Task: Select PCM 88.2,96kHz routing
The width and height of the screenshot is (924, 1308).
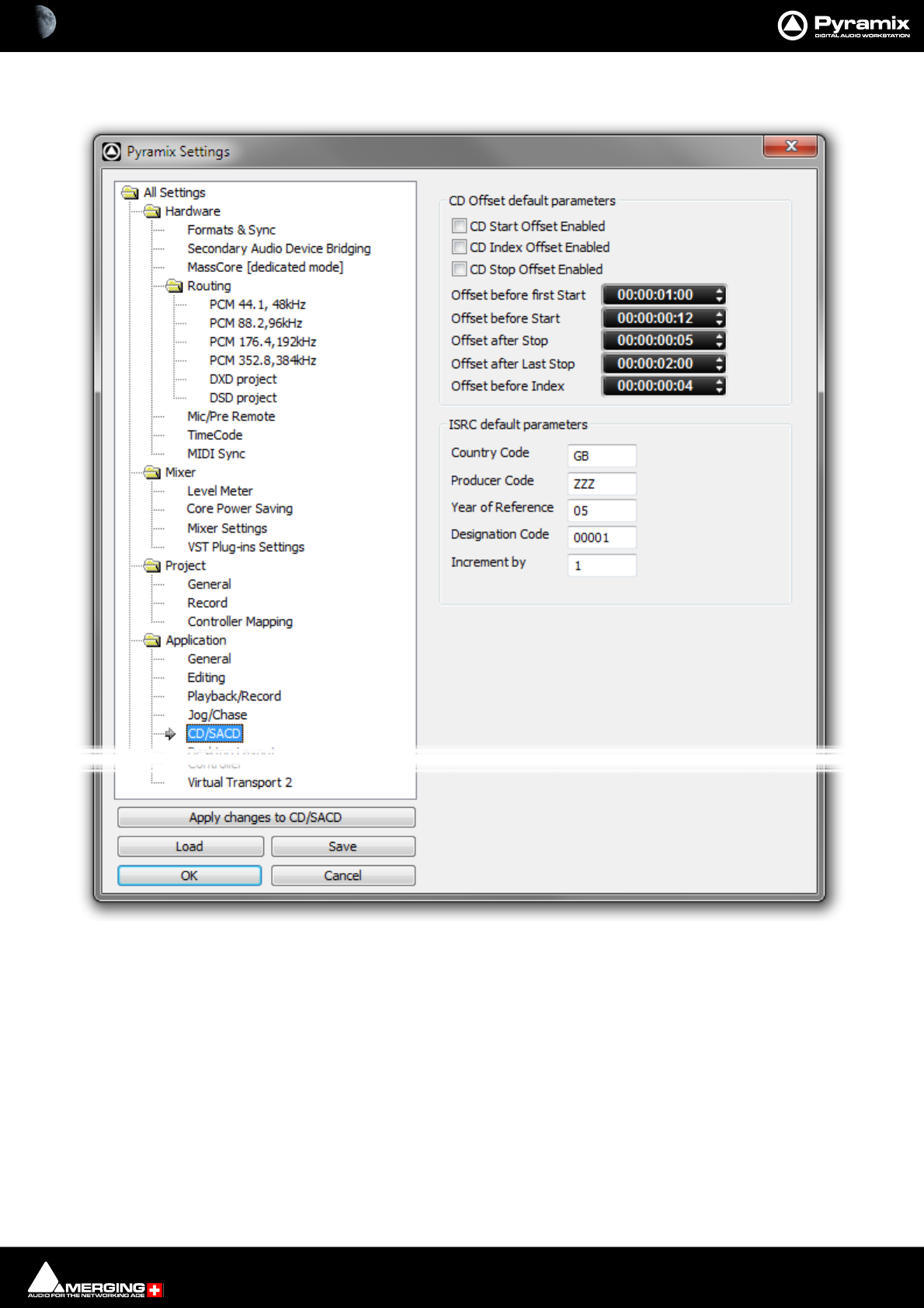Action: [x=255, y=323]
